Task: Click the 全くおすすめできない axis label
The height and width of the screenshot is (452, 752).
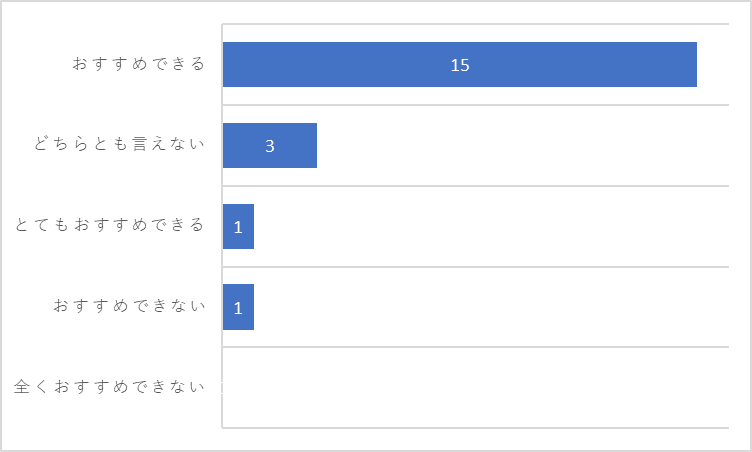Action: (109, 386)
